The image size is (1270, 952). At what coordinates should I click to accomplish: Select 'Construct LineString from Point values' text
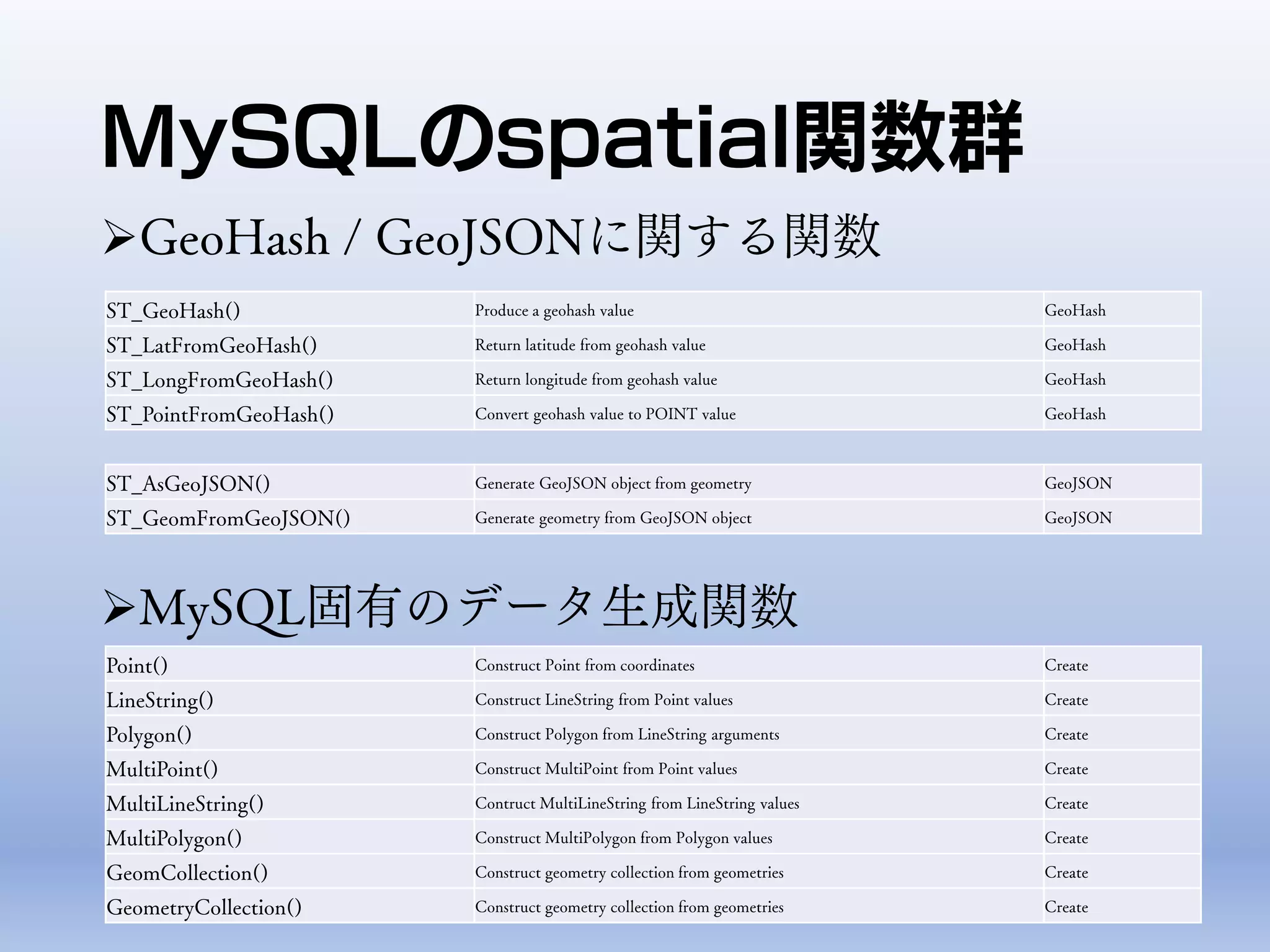604,700
